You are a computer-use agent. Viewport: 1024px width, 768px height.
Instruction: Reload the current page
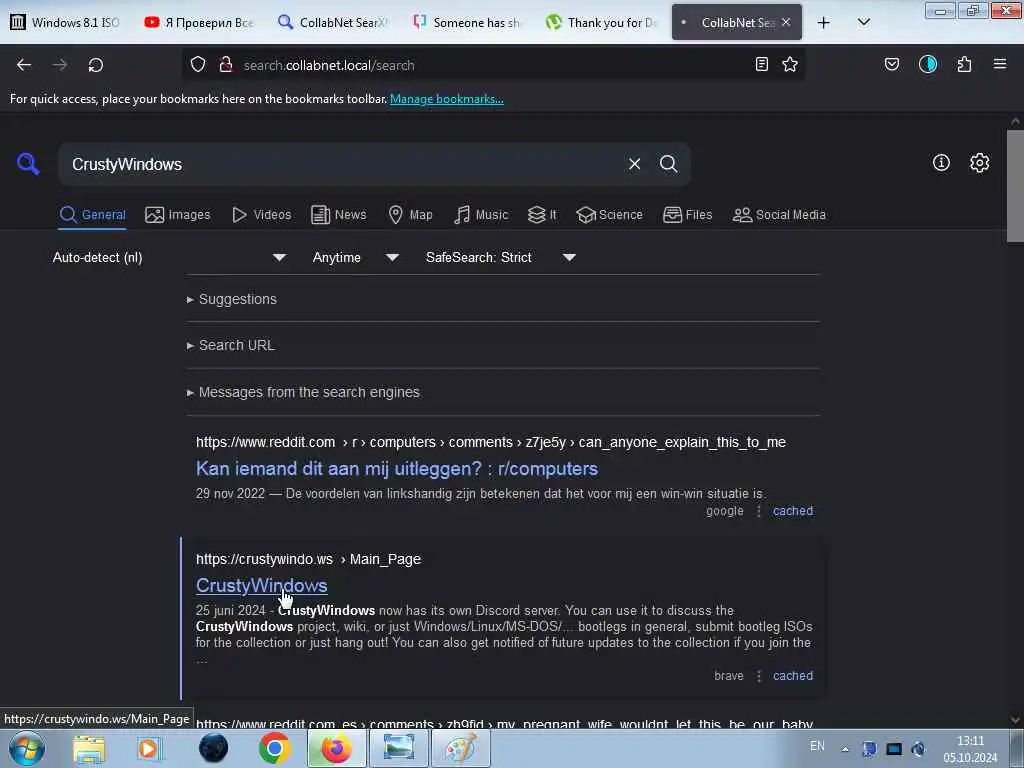pyautogui.click(x=95, y=65)
